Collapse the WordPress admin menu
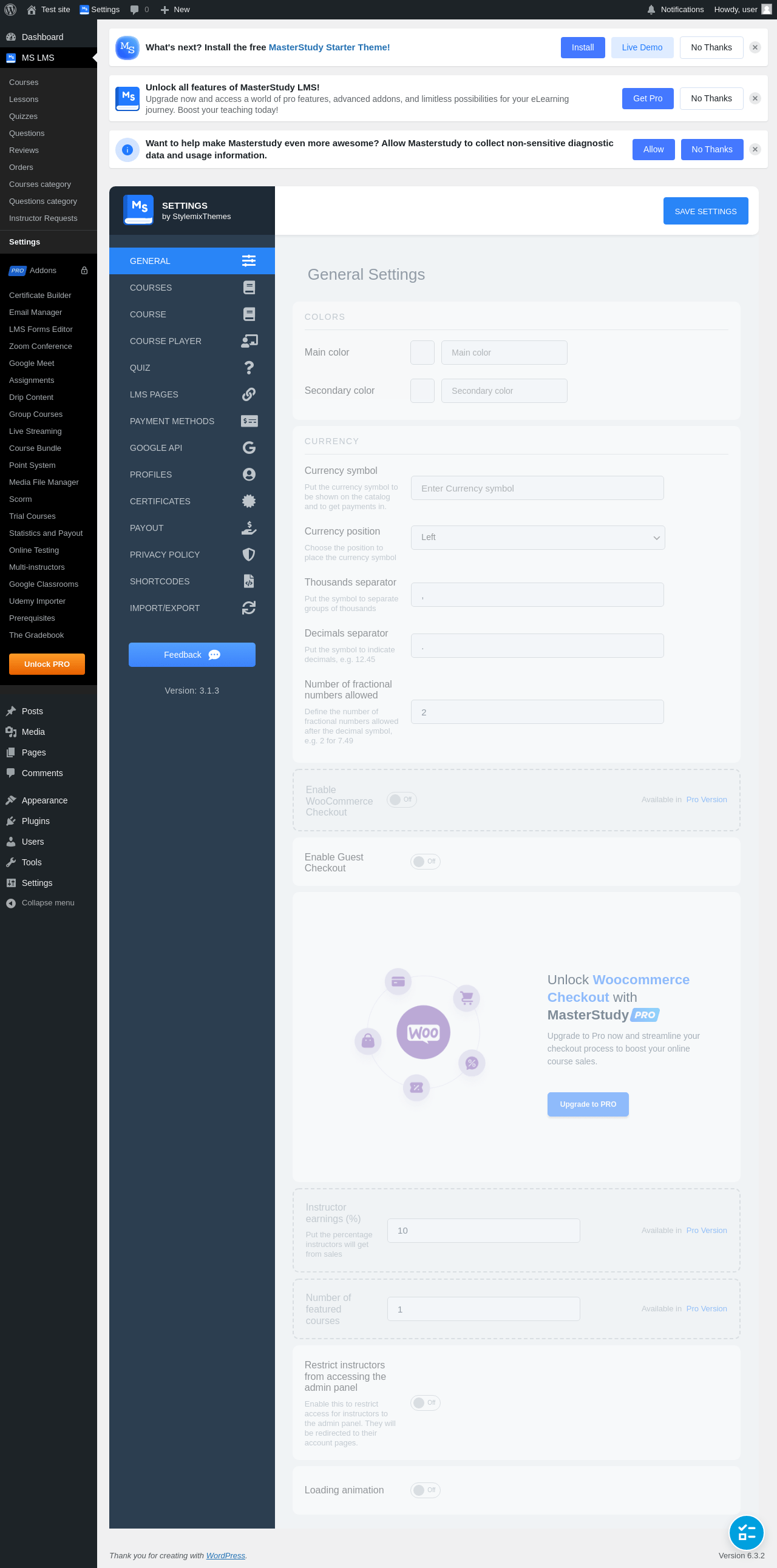 (49, 904)
